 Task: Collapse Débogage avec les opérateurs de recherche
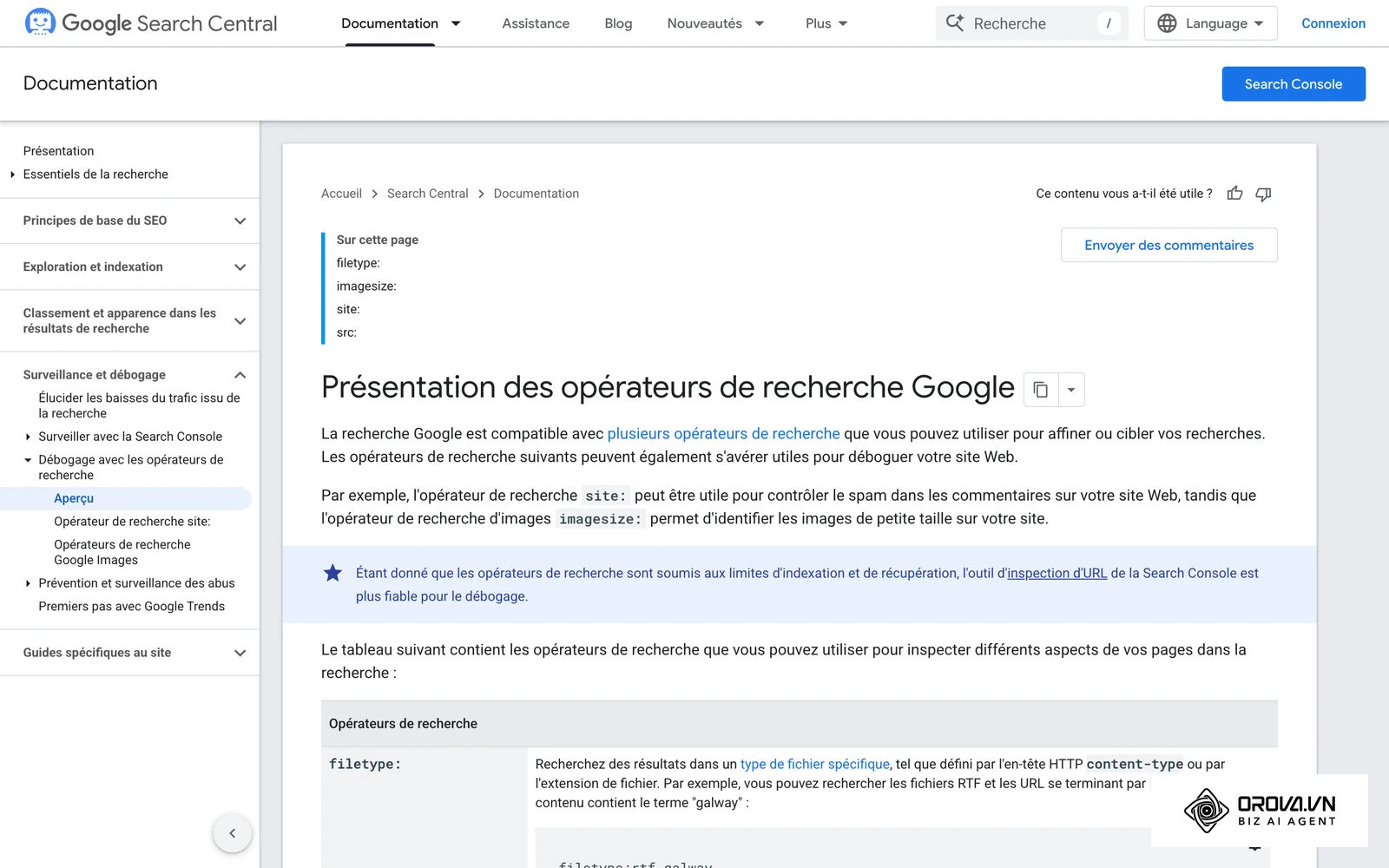(28, 460)
